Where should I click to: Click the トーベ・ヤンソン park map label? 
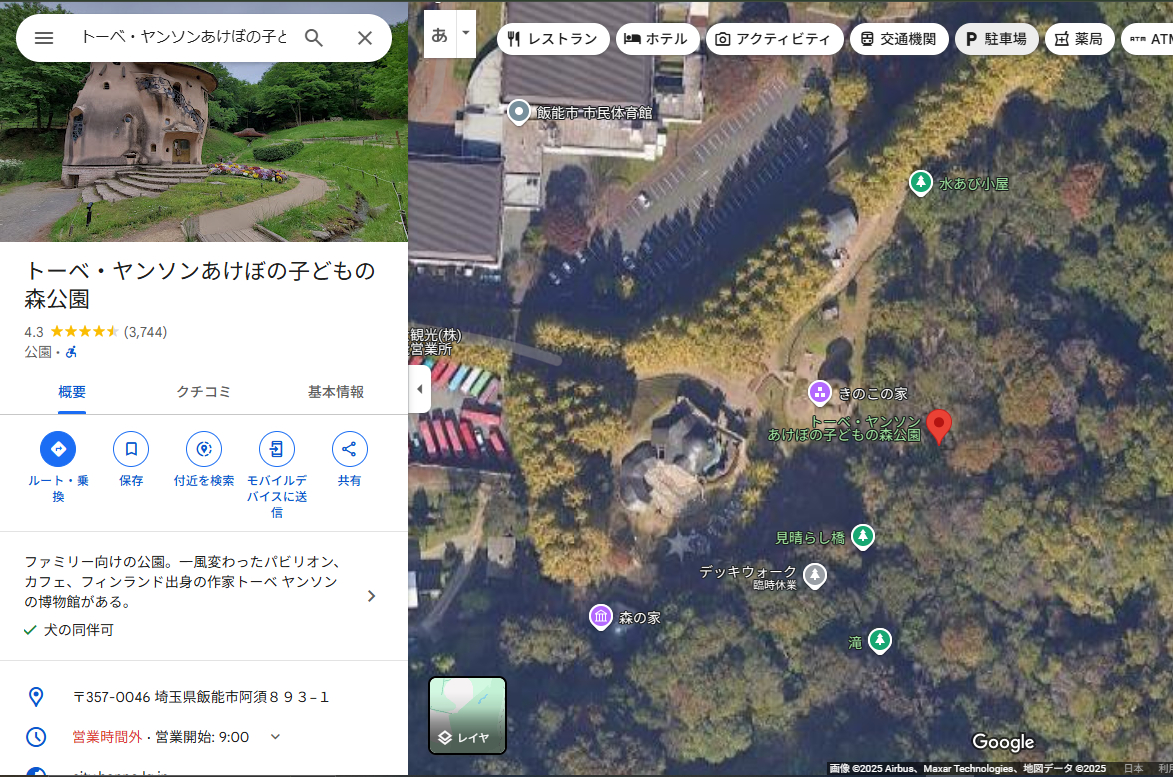(x=845, y=429)
